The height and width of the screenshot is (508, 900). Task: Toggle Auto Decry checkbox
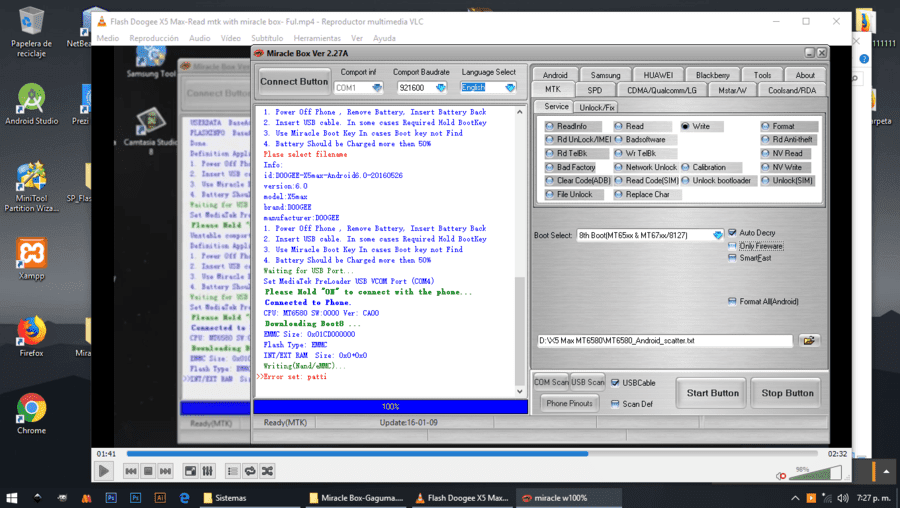tap(732, 232)
